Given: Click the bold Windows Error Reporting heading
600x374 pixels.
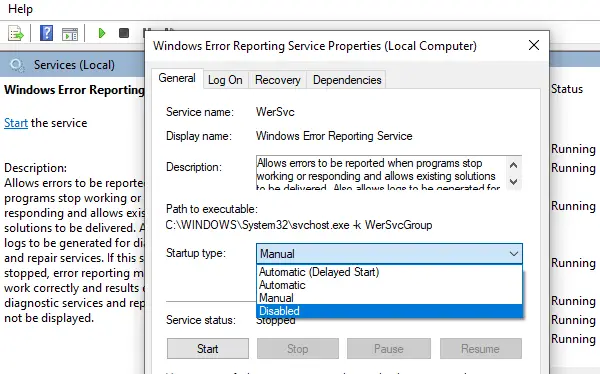Looking at the screenshot, I should click(x=74, y=90).
